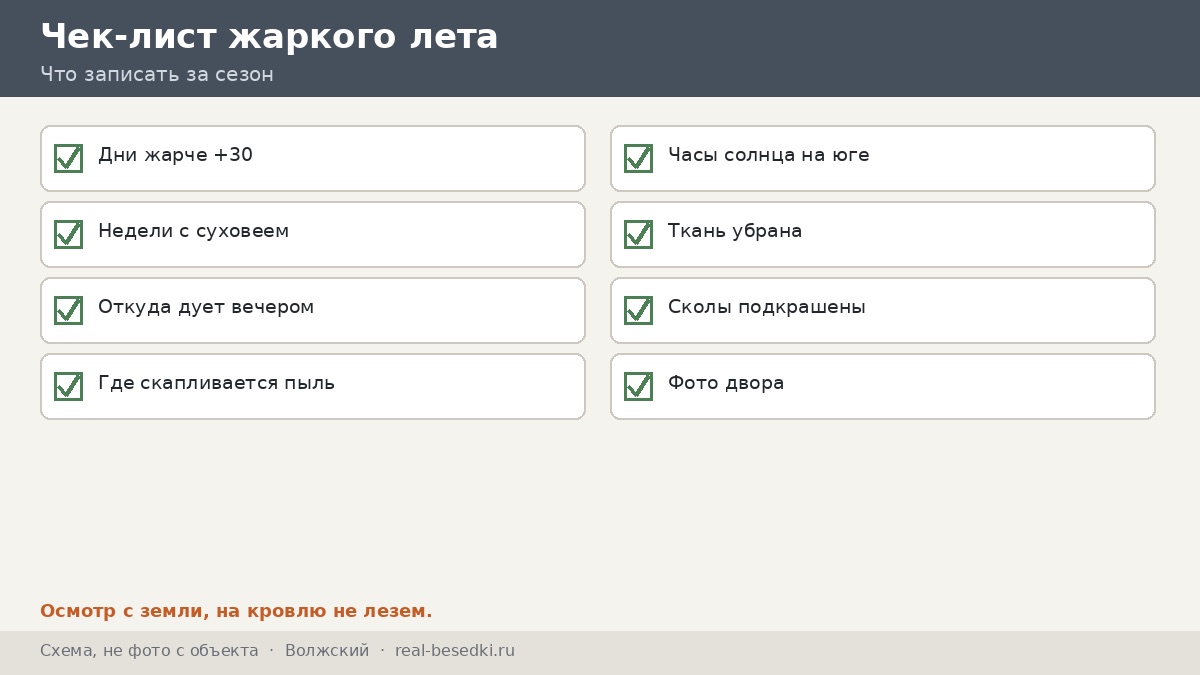Click the "Чек-лист жаркого лета" heading
This screenshot has width=1200, height=675.
pos(269,37)
